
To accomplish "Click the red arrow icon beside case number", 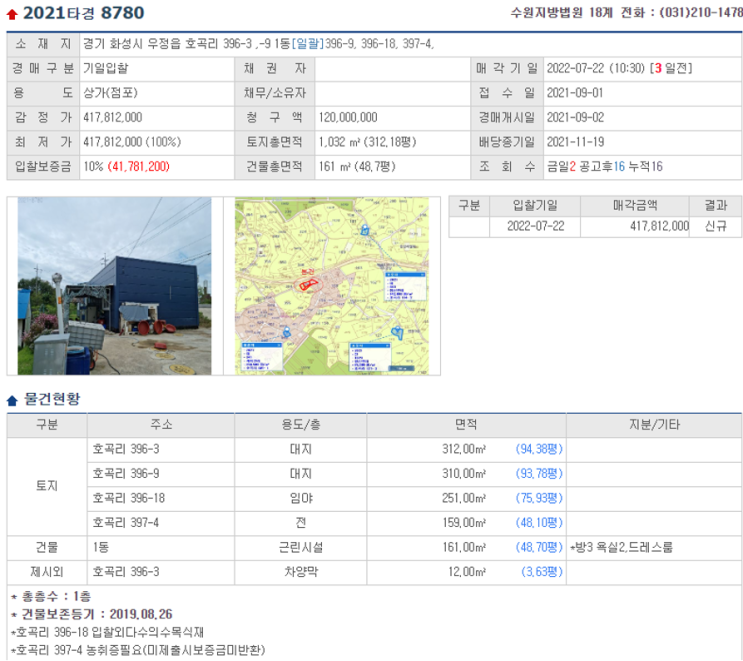I will coord(12,14).
